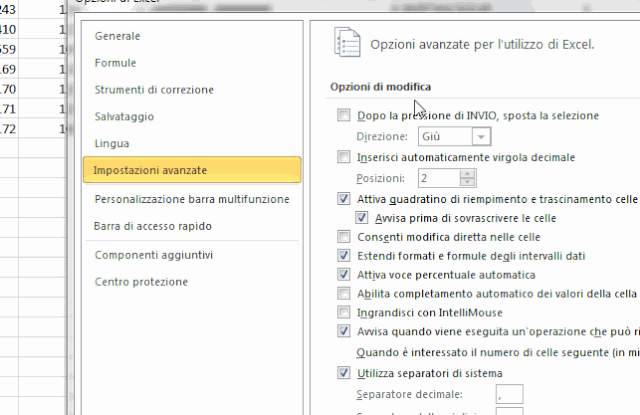Click the advanced options document icon

(347, 42)
